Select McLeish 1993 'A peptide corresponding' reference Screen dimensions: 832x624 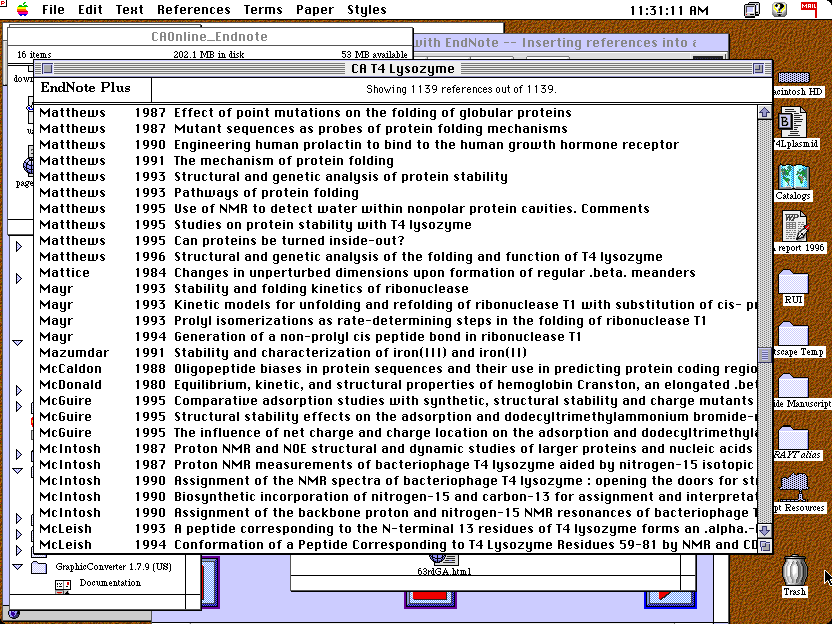pyautogui.click(x=395, y=528)
